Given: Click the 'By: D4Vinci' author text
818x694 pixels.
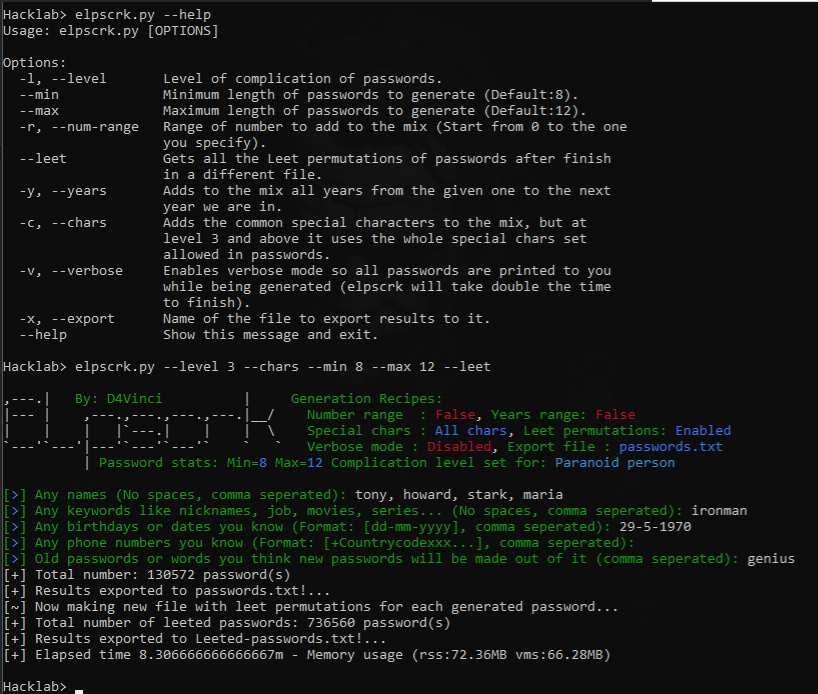Looking at the screenshot, I should click(118, 399).
